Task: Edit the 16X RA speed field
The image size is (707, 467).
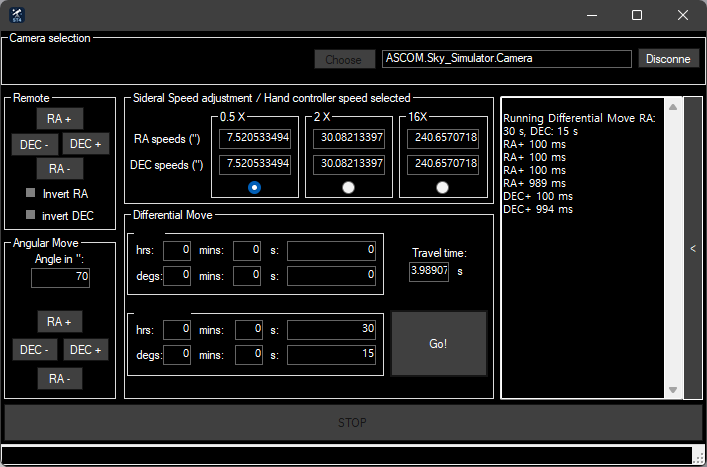Action: tap(443, 138)
